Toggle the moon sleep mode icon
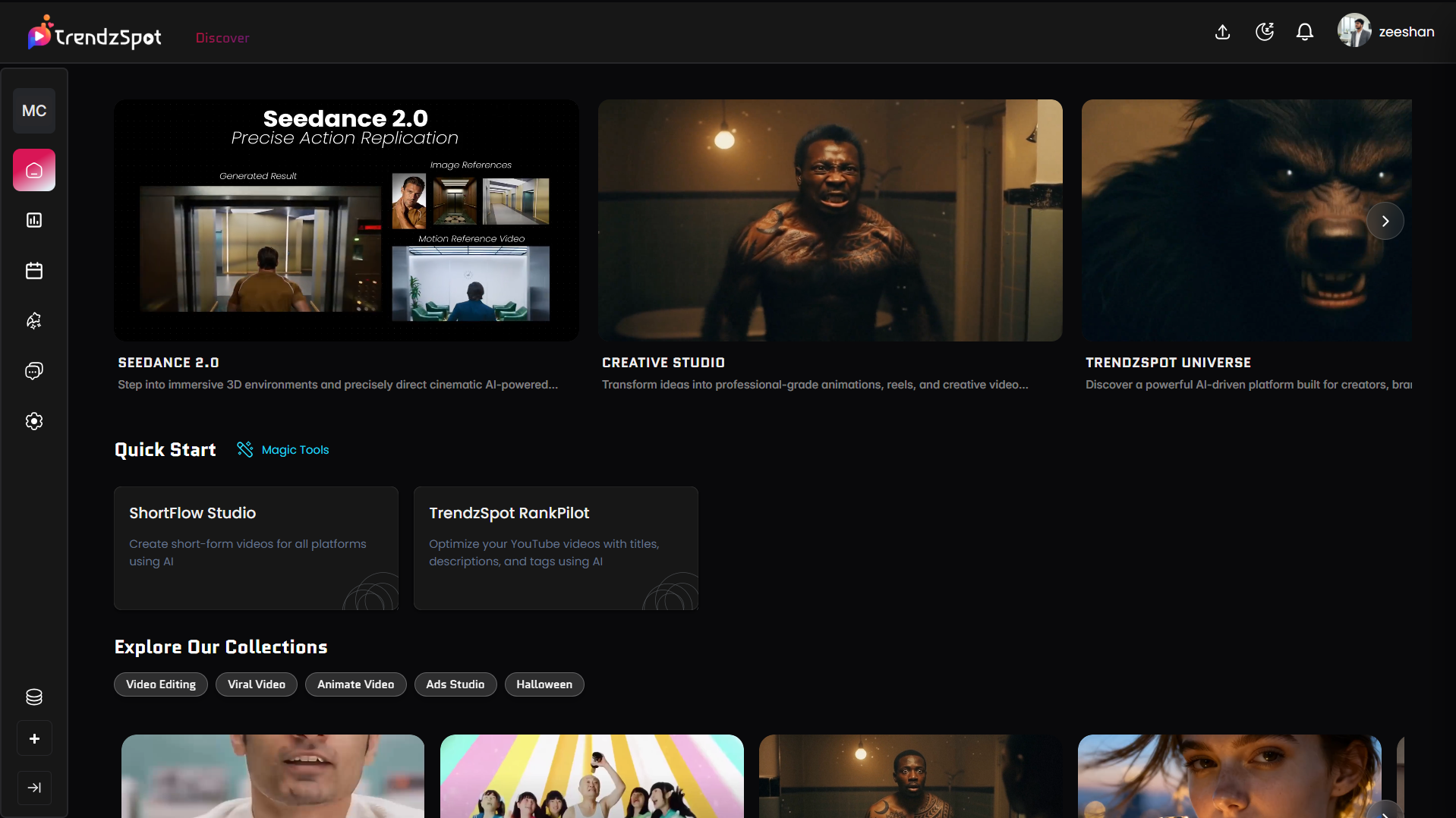The image size is (1456, 818). pos(1264,32)
